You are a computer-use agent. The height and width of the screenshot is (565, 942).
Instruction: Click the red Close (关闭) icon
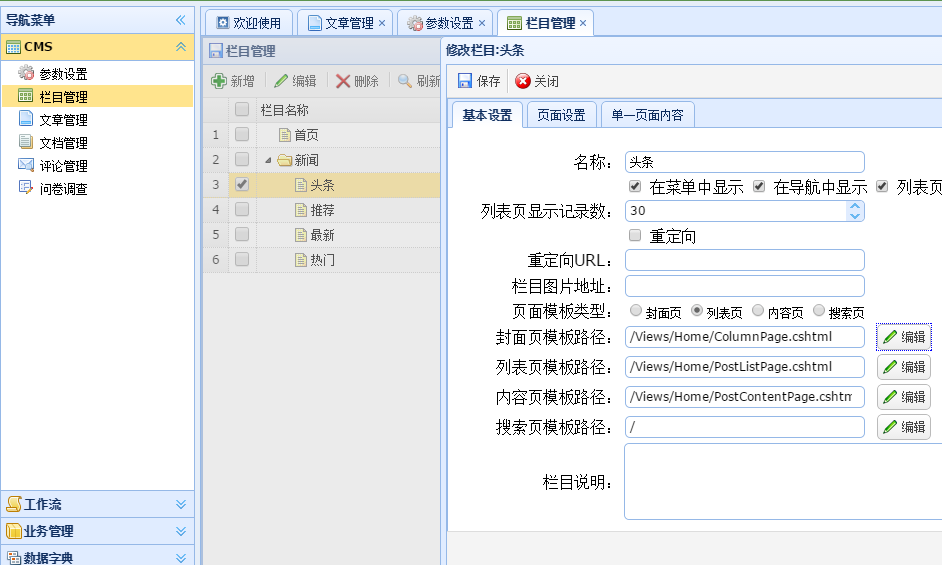pyautogui.click(x=523, y=81)
